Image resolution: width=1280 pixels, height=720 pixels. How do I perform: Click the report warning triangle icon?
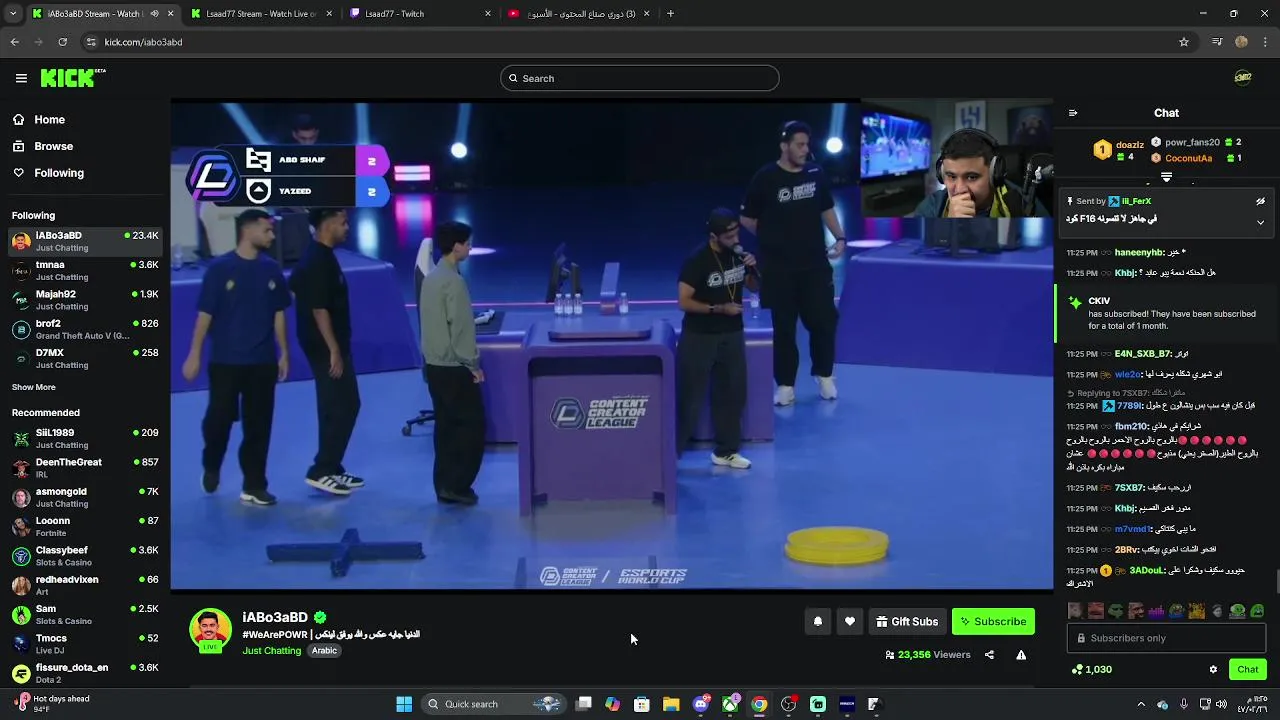(x=1021, y=655)
